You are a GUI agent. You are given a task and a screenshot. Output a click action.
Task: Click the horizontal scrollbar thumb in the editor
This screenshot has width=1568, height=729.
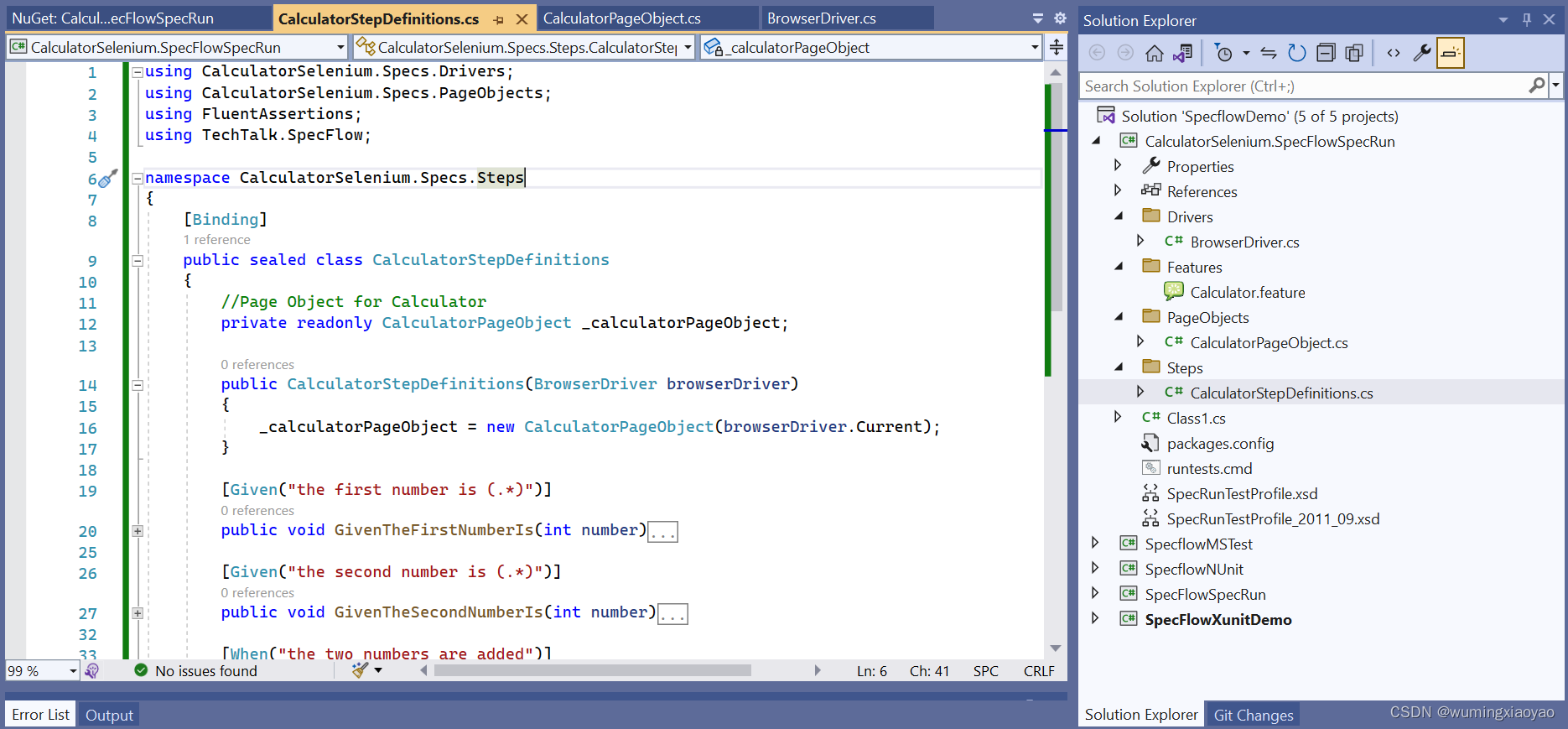pyautogui.click(x=593, y=670)
